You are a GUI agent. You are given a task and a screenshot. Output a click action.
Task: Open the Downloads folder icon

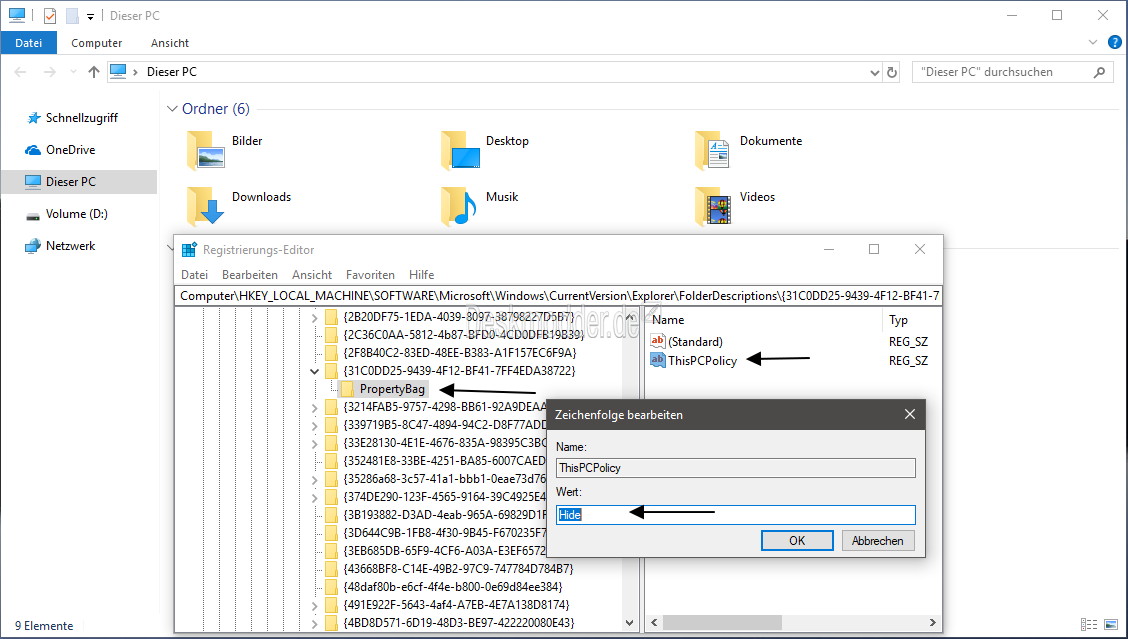[x=206, y=206]
